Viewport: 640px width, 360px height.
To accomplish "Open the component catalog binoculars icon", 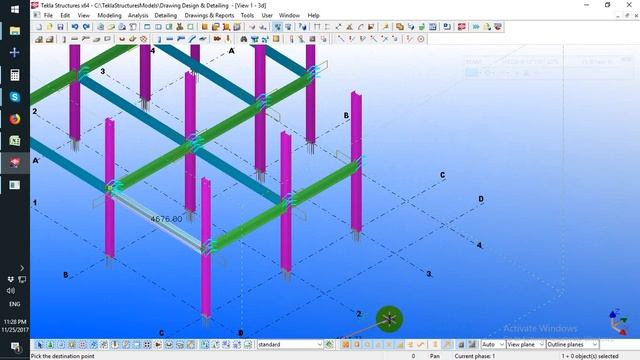I will [244, 39].
